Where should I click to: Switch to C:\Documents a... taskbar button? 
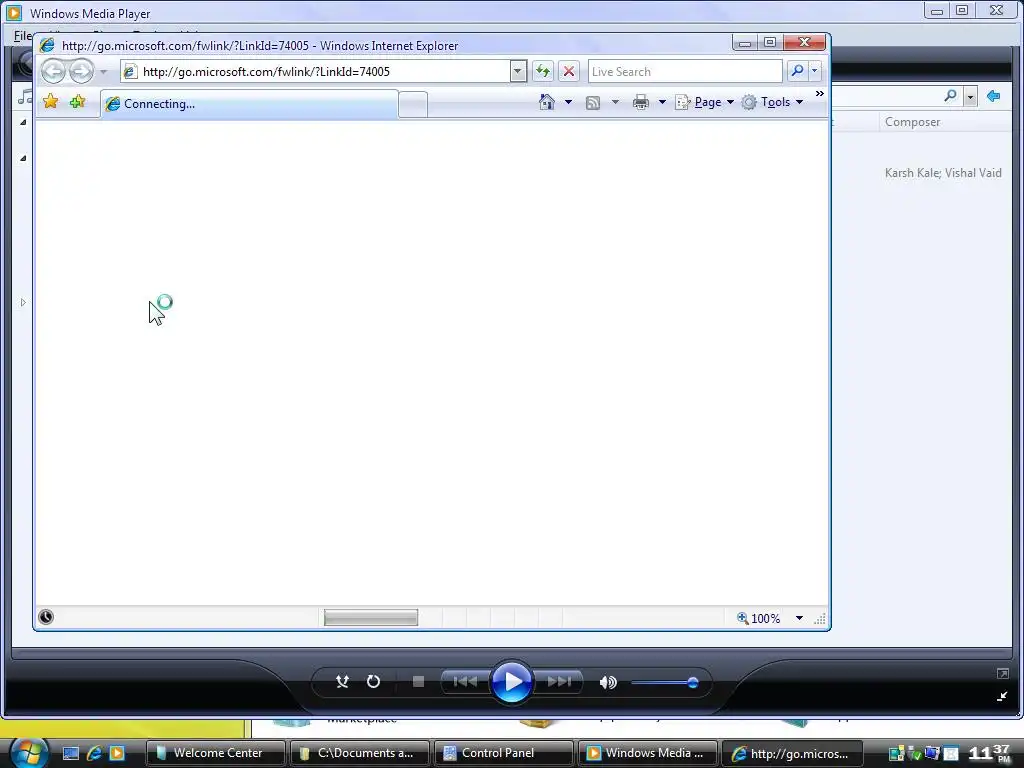[x=360, y=753]
